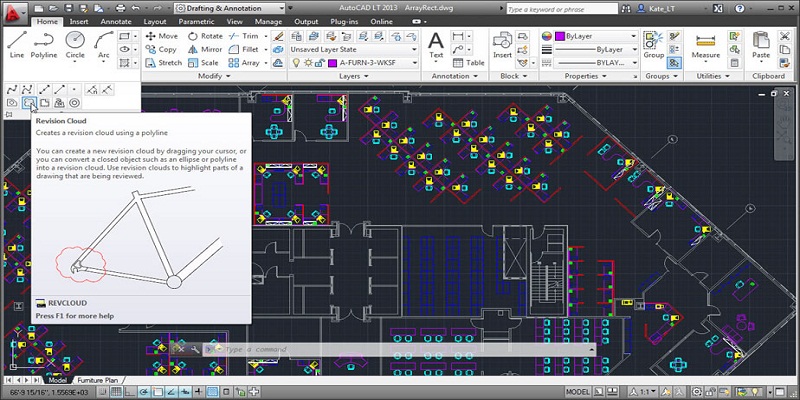This screenshot has height=400, width=800.
Task: Click the Copy tool
Action: pyautogui.click(x=161, y=49)
